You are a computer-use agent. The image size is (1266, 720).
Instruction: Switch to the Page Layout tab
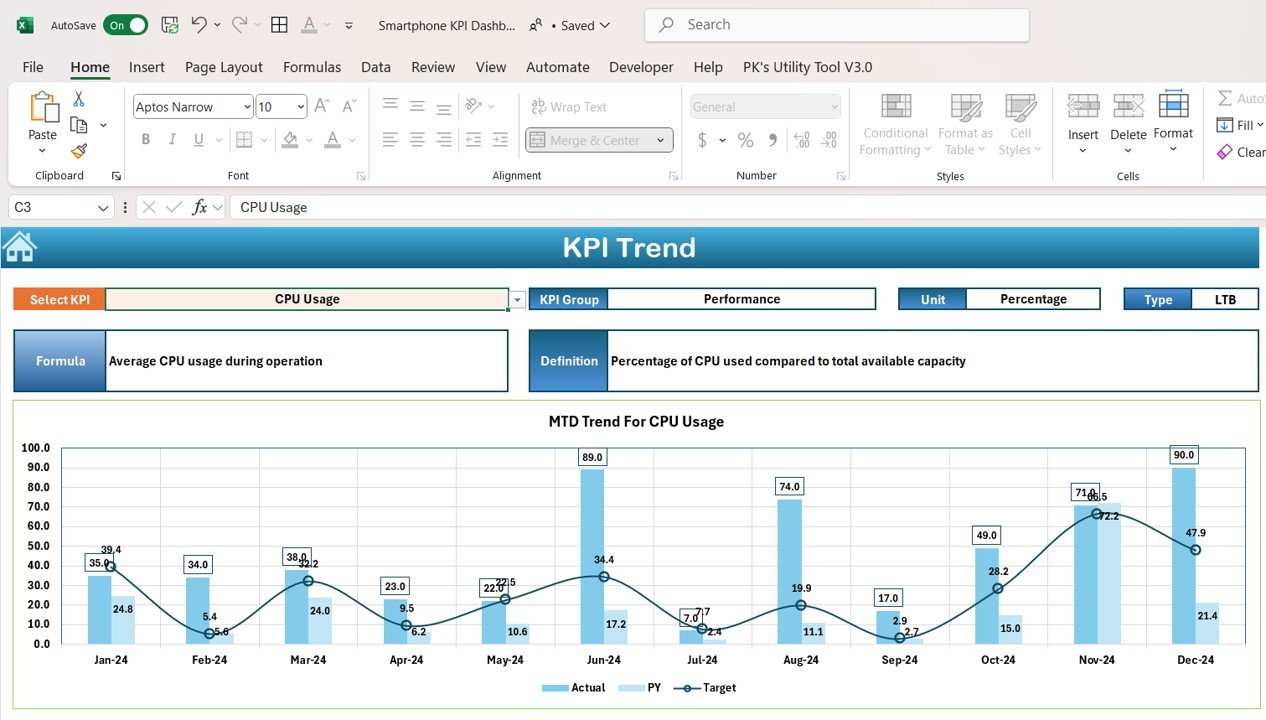224,67
